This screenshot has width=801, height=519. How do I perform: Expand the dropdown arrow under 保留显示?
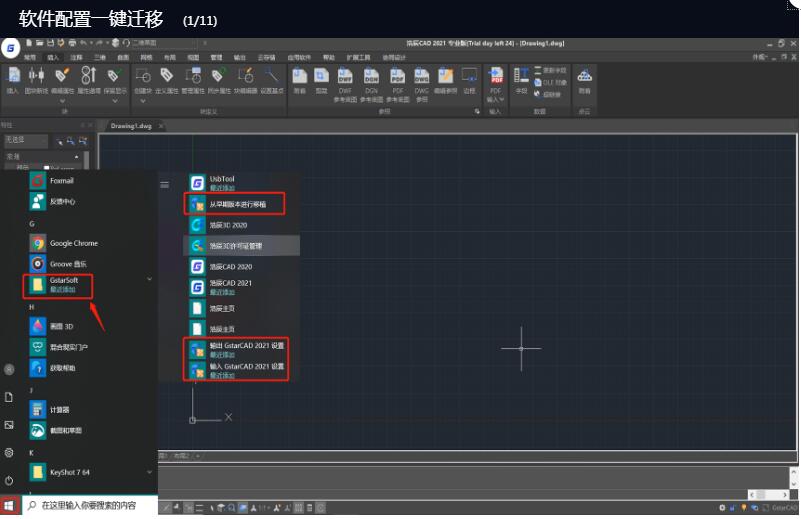115,101
